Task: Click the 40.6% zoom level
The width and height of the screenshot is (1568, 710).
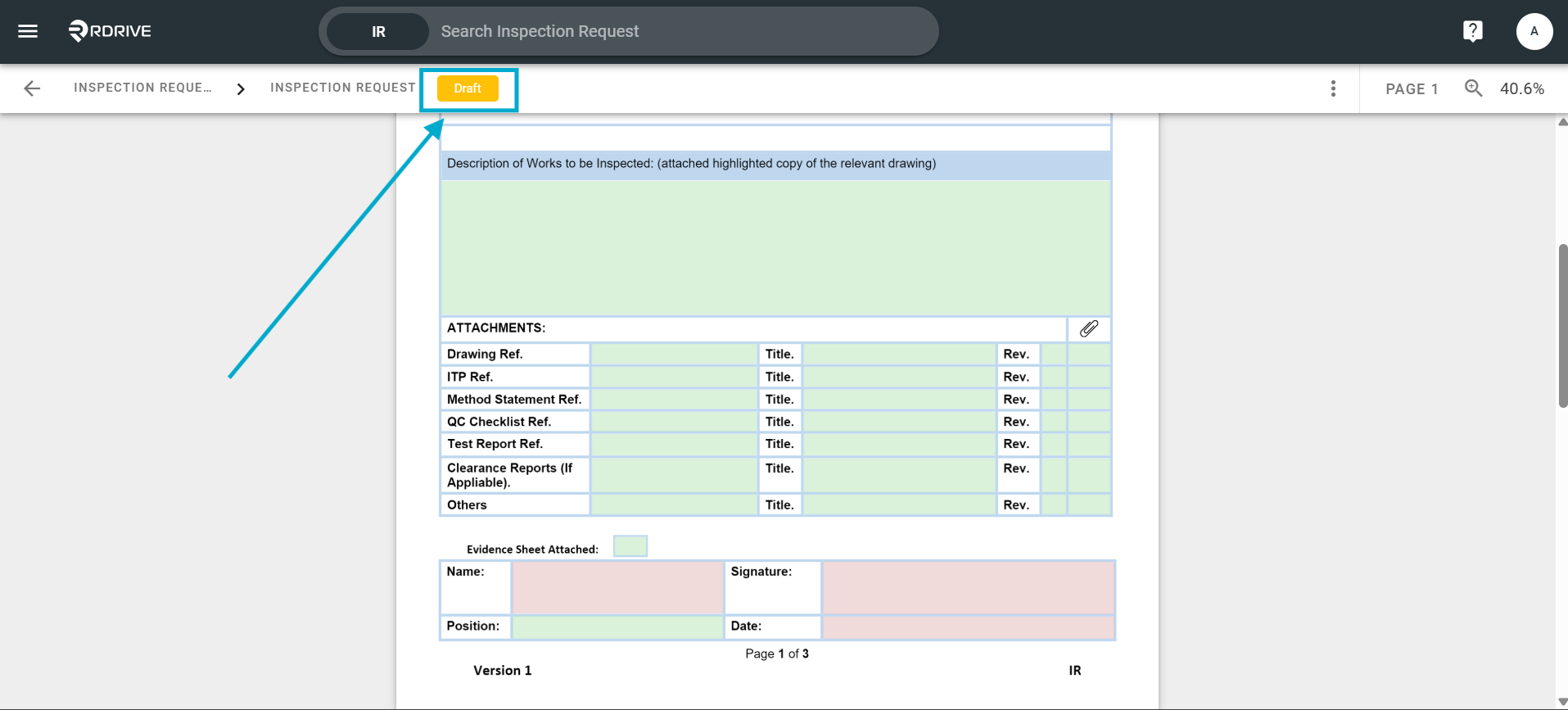Action: tap(1522, 88)
